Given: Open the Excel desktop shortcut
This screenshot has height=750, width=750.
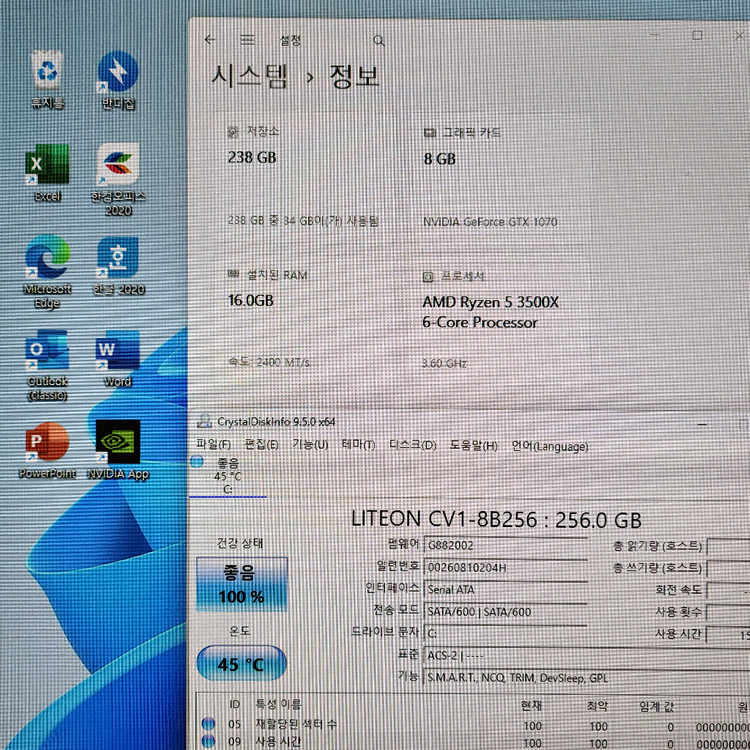Looking at the screenshot, I should 47,173.
